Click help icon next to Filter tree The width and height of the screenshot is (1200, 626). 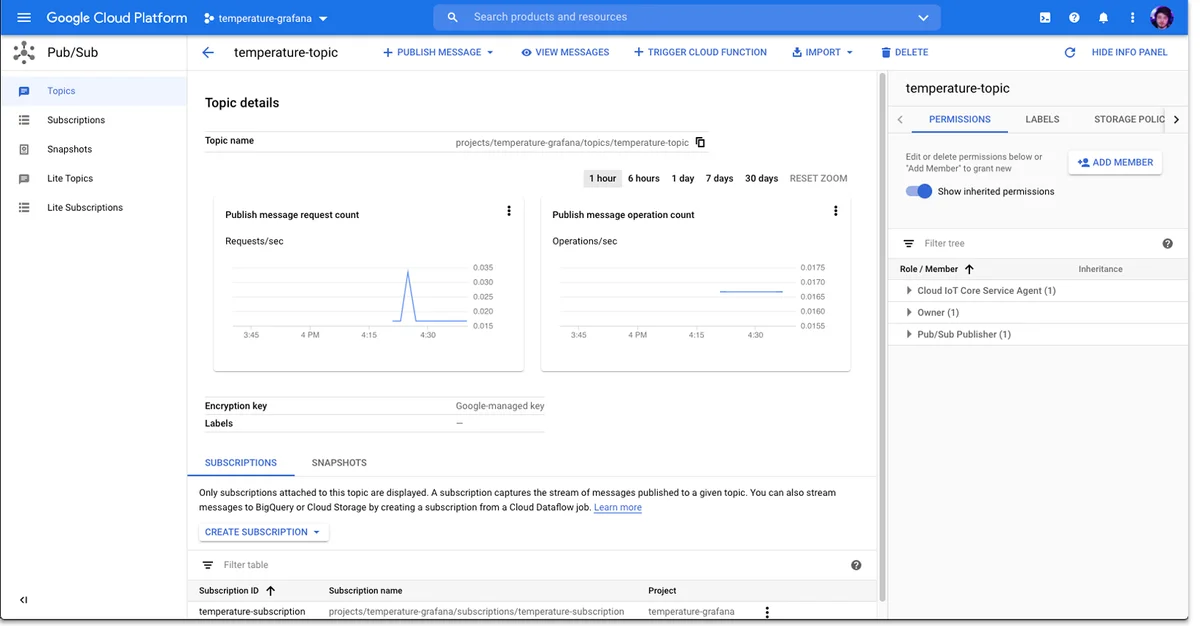[1167, 244]
